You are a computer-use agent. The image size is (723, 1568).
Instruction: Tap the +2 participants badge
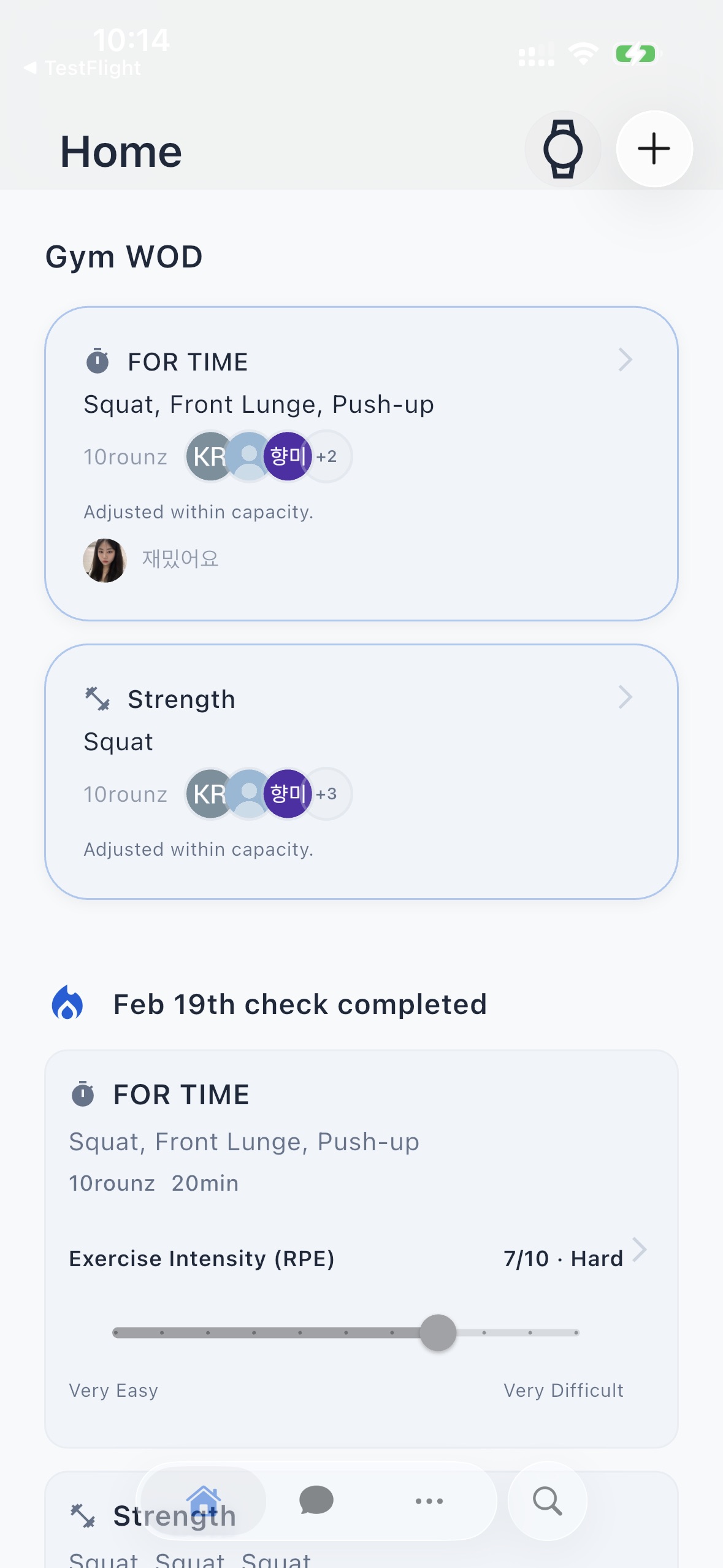327,456
